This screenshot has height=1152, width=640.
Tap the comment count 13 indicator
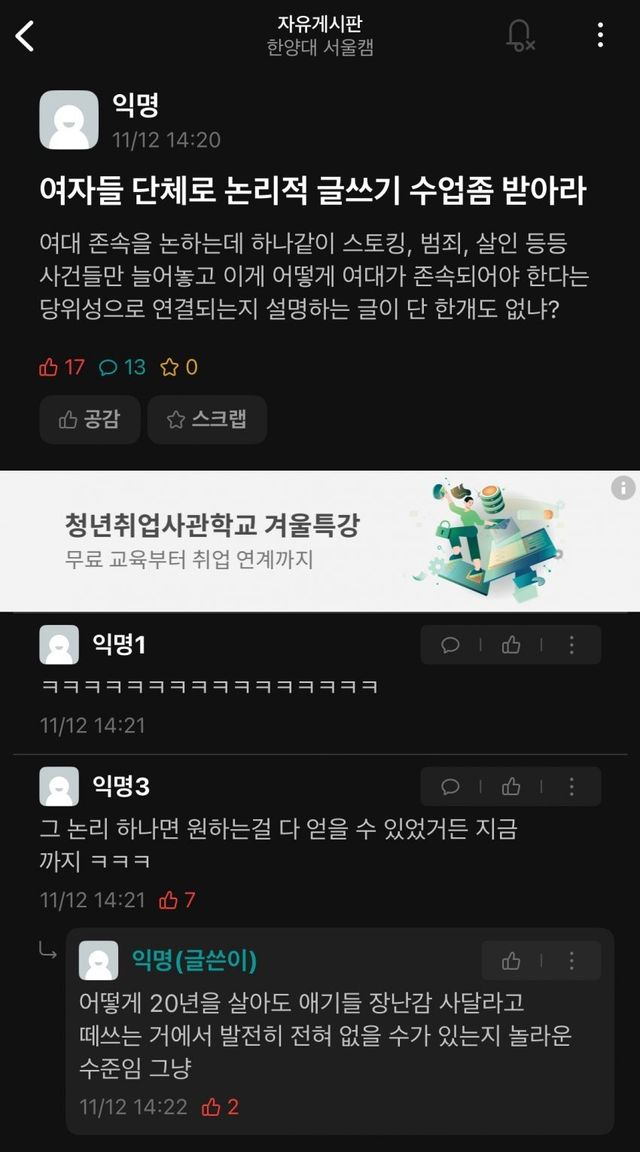coord(123,367)
